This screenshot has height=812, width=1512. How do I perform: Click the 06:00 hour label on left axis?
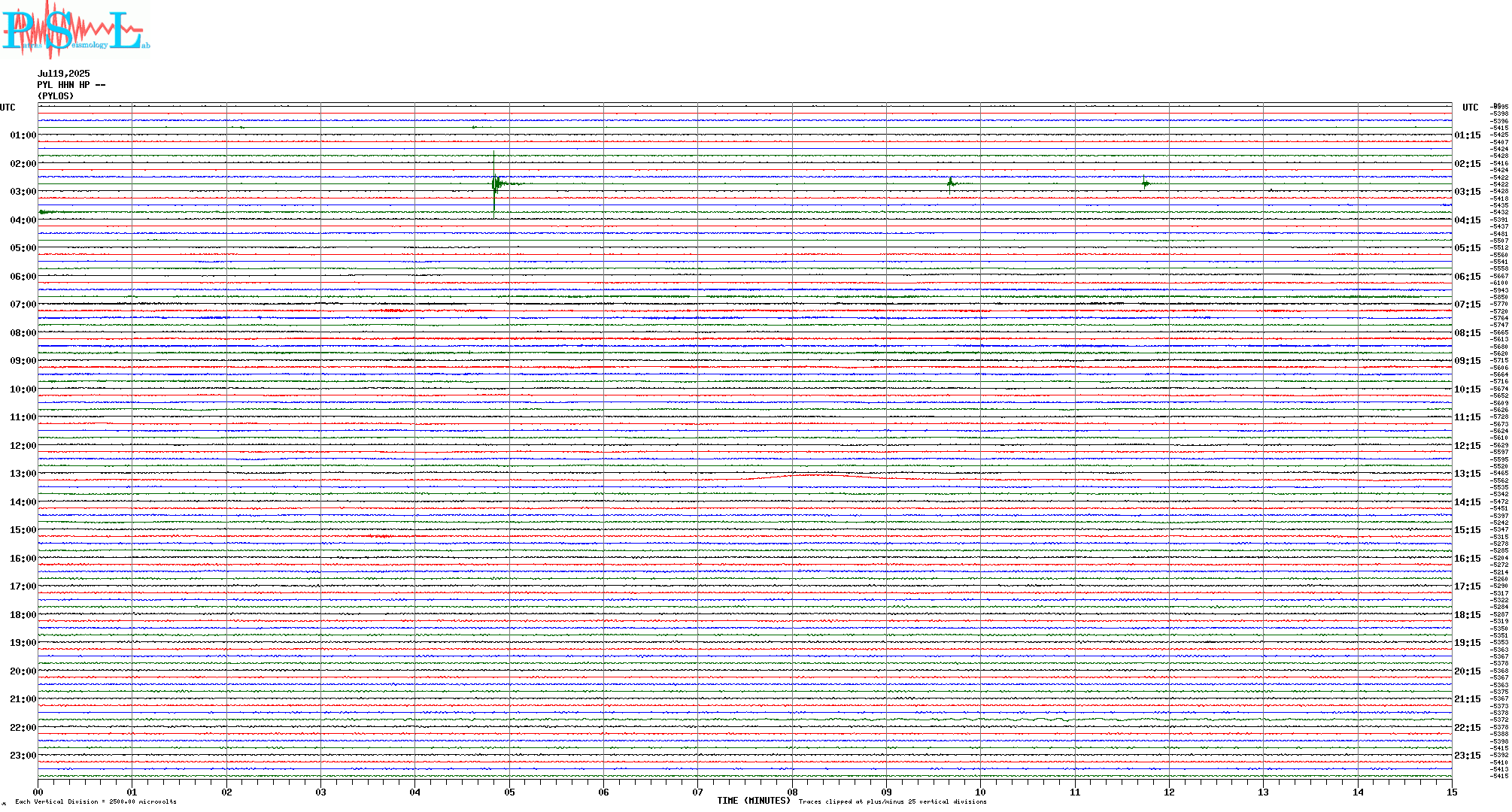coord(23,277)
